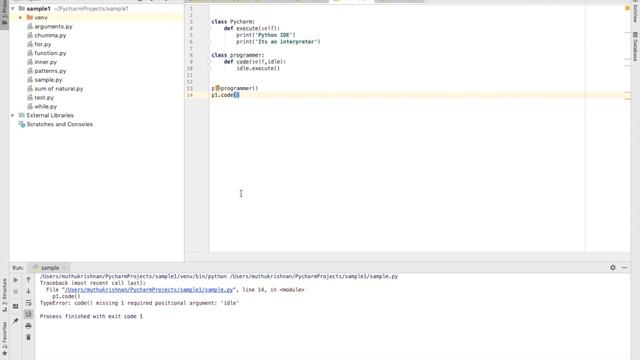This screenshot has width=640, height=360.
Task: Toggle Scroll to End in Run console
Action: click(x=28, y=314)
